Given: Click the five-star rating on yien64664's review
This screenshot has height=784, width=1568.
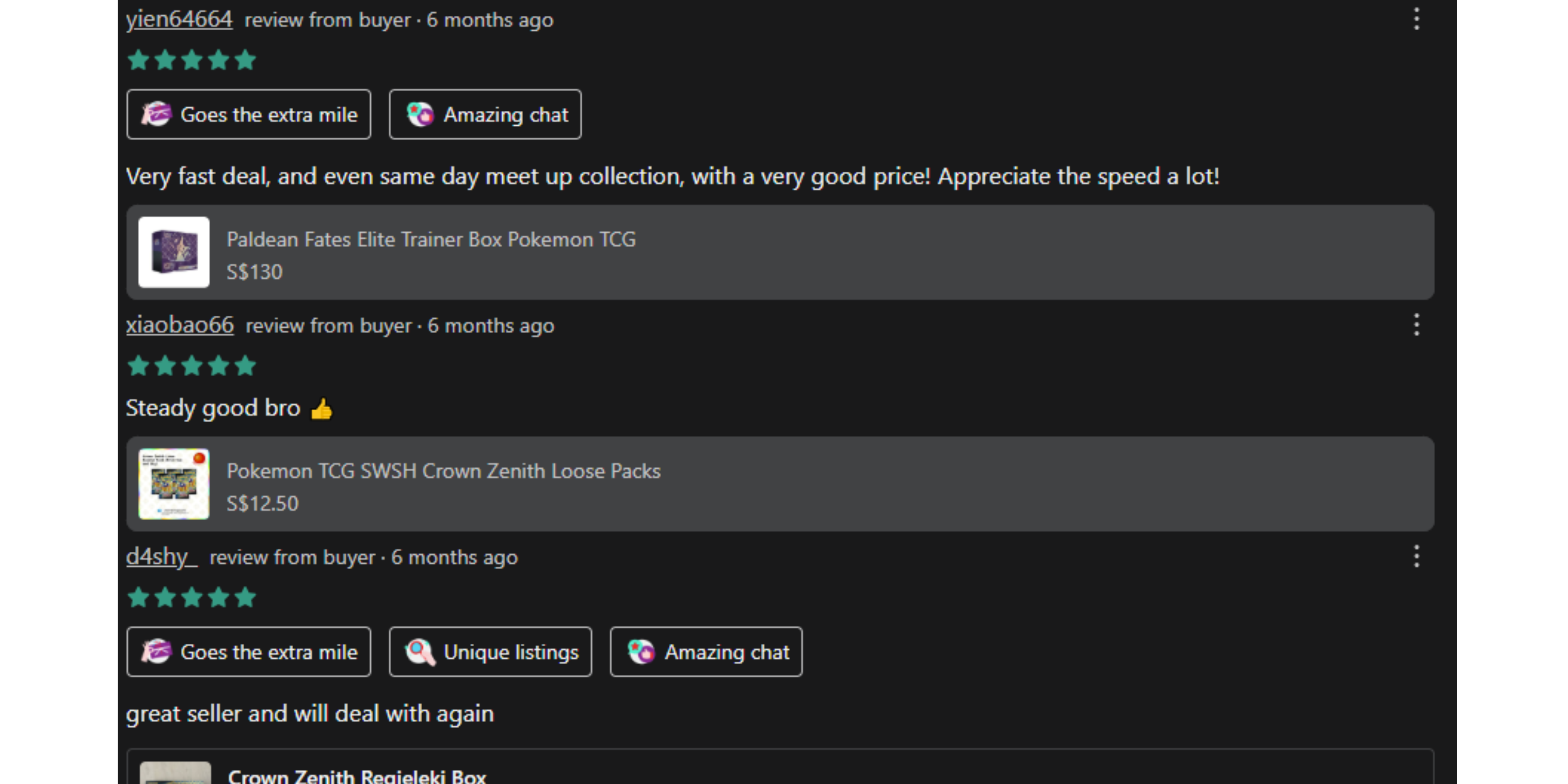Looking at the screenshot, I should tap(192, 60).
